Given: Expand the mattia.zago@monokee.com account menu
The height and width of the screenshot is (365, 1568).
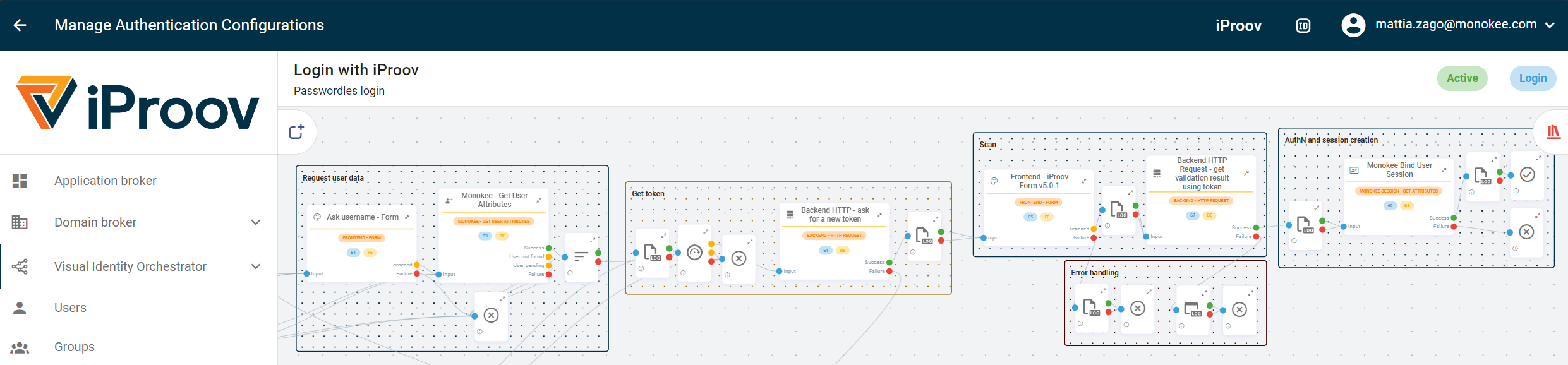Looking at the screenshot, I should [x=1550, y=25].
